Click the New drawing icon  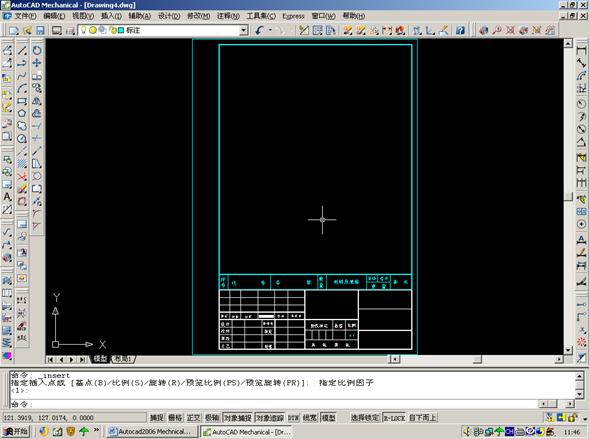click(x=14, y=30)
